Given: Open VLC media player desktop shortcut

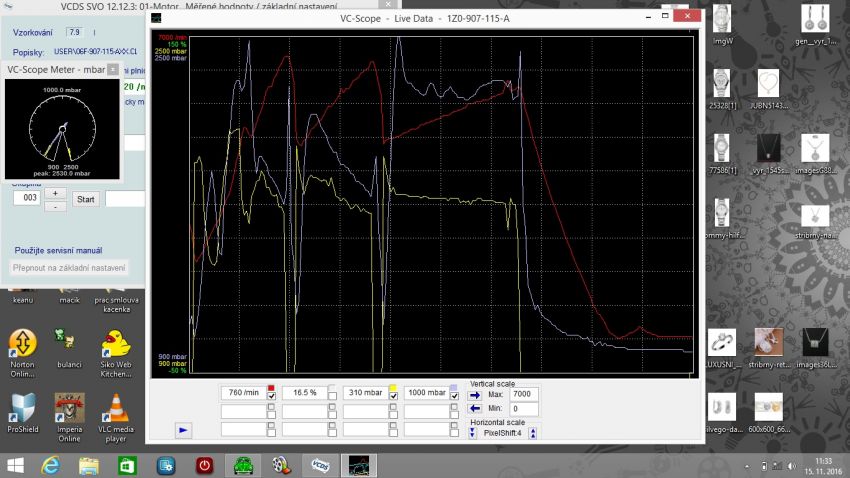Looking at the screenshot, I should point(116,417).
